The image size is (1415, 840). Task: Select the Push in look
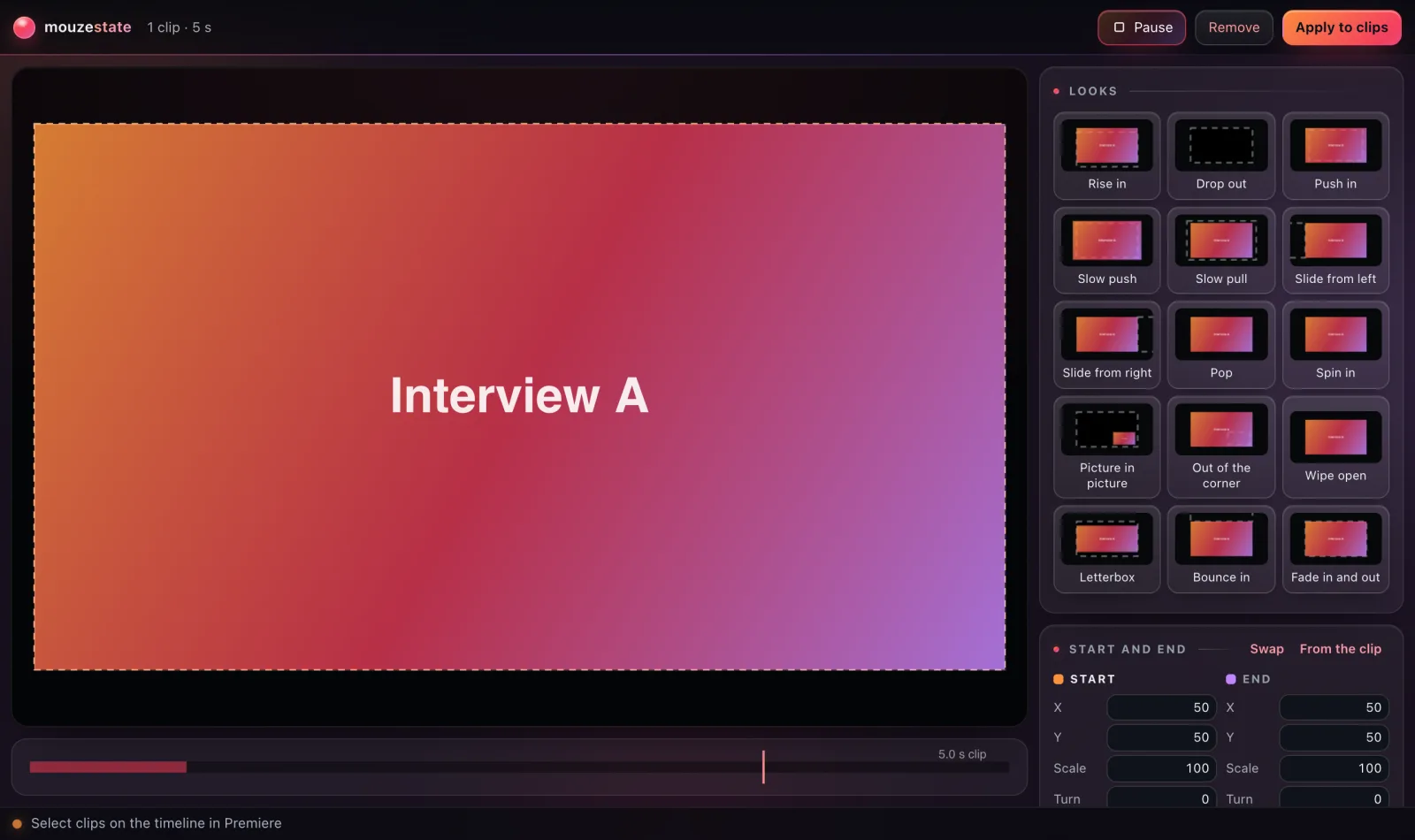point(1335,156)
